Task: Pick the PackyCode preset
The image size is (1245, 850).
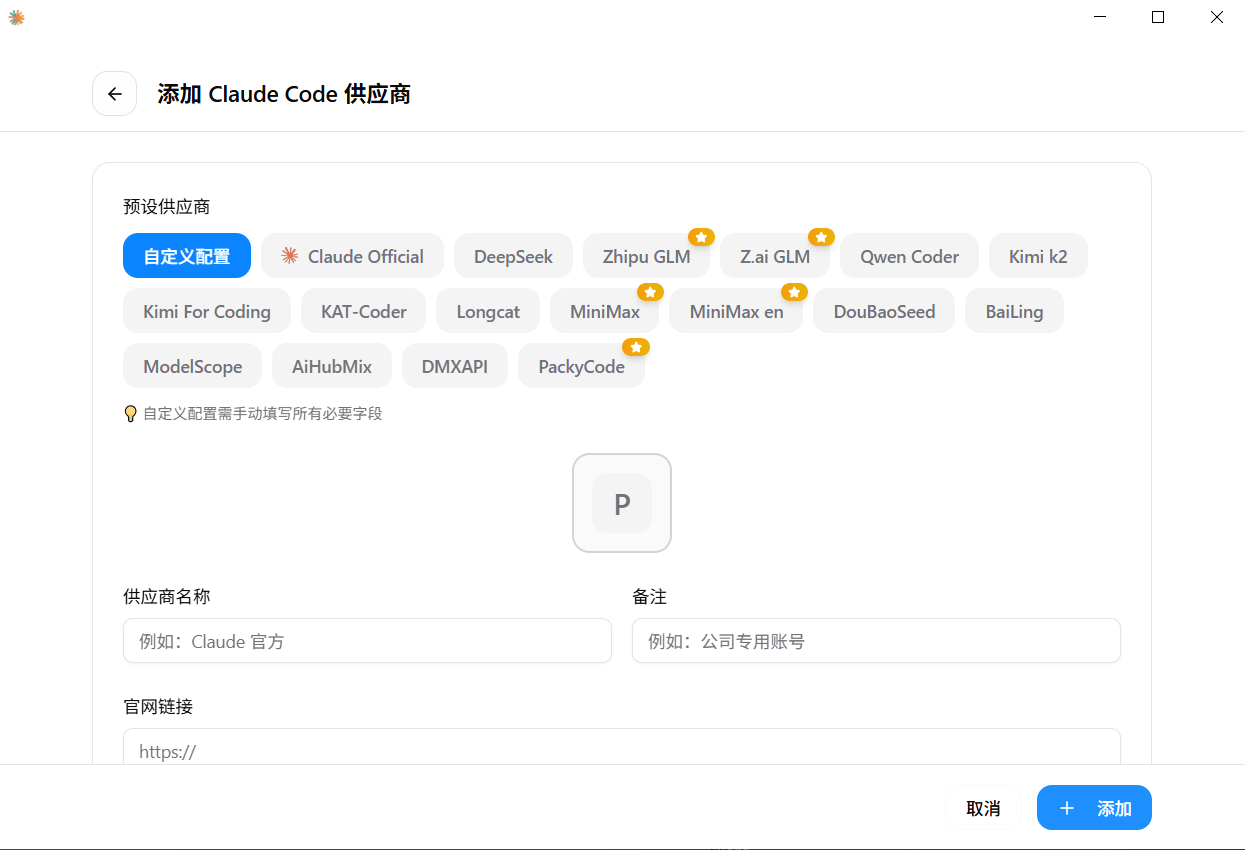Action: 581,366
